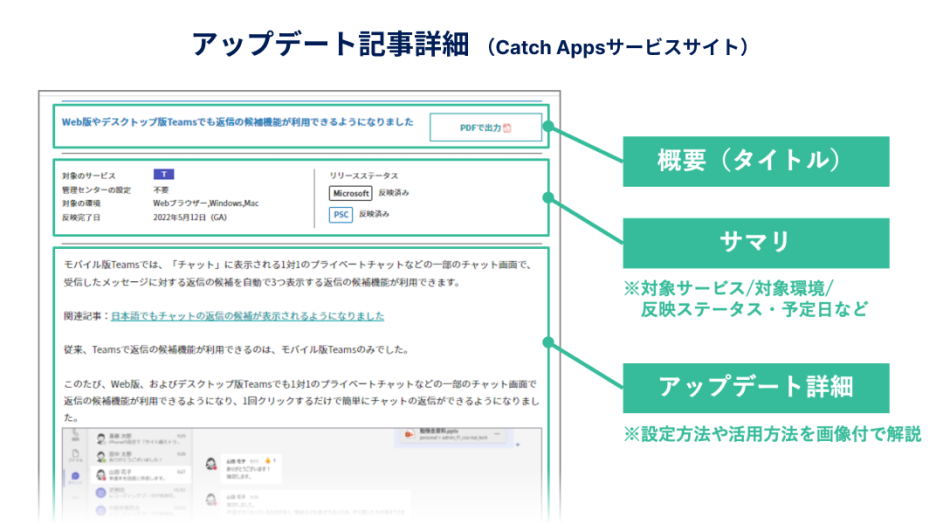Click the 反映完了日 date 2022年5月12日
Screen dimensions: 950x524
coord(190,217)
